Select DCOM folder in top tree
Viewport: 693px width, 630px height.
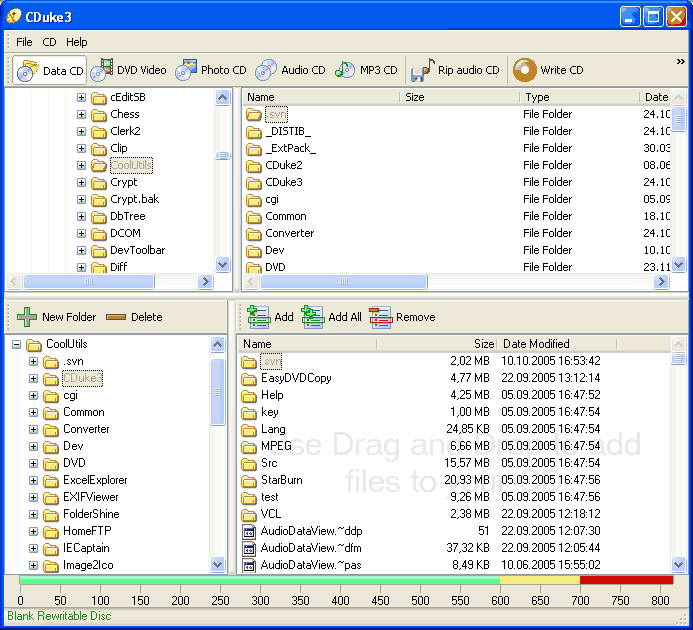(125, 233)
